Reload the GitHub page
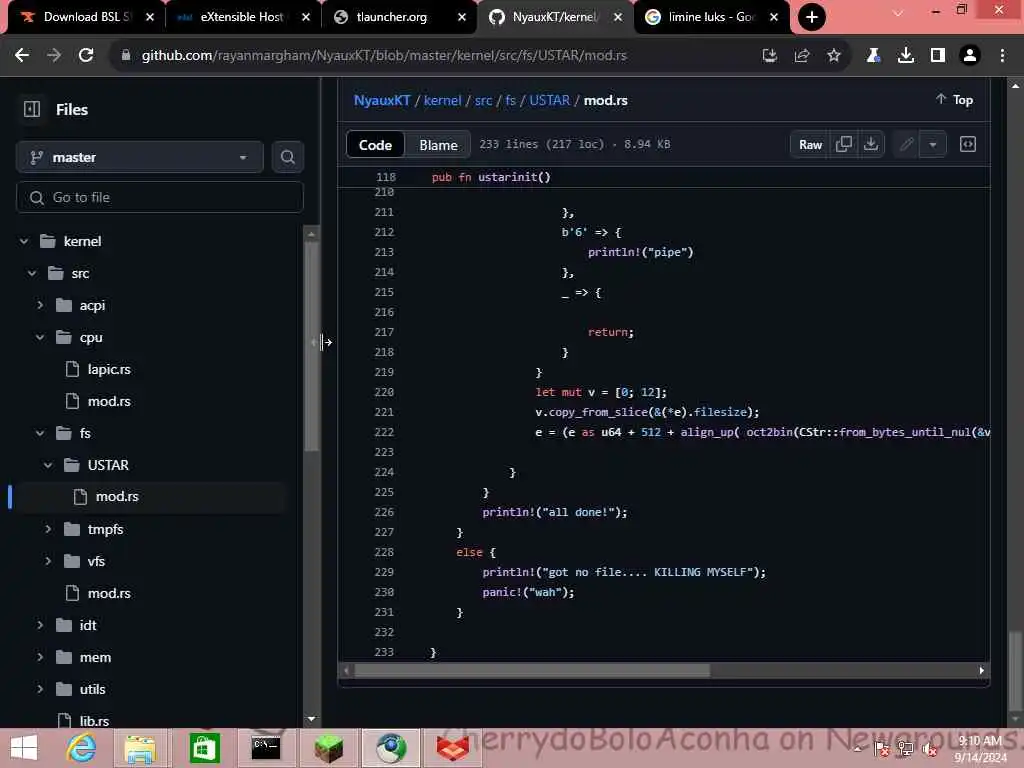The width and height of the screenshot is (1024, 768). click(x=86, y=56)
